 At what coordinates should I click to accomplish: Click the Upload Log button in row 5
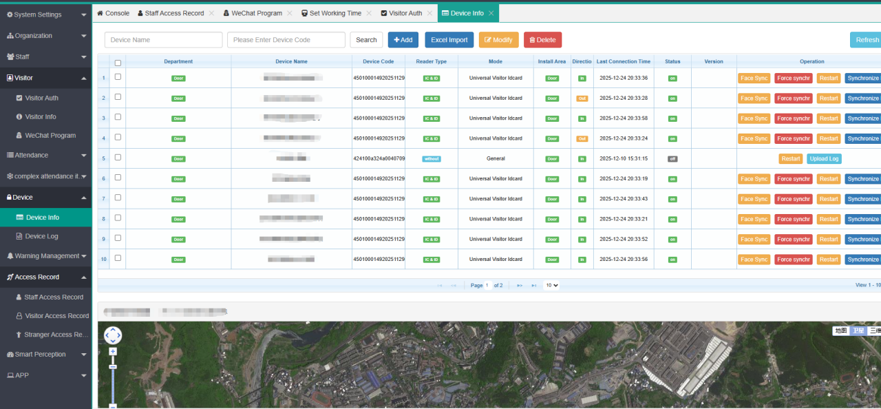coord(824,159)
